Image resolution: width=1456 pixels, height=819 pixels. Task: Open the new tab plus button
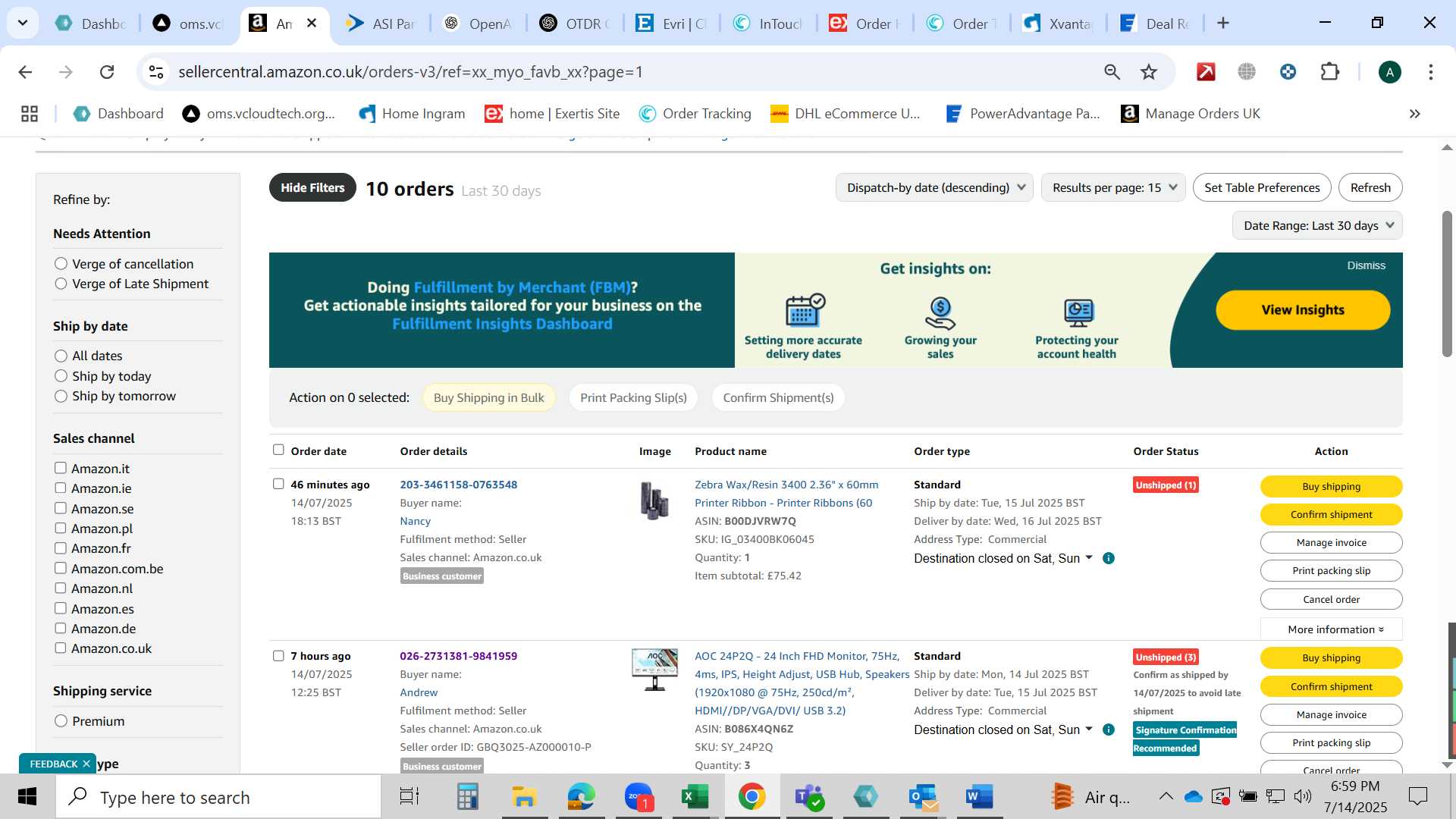click(1222, 24)
